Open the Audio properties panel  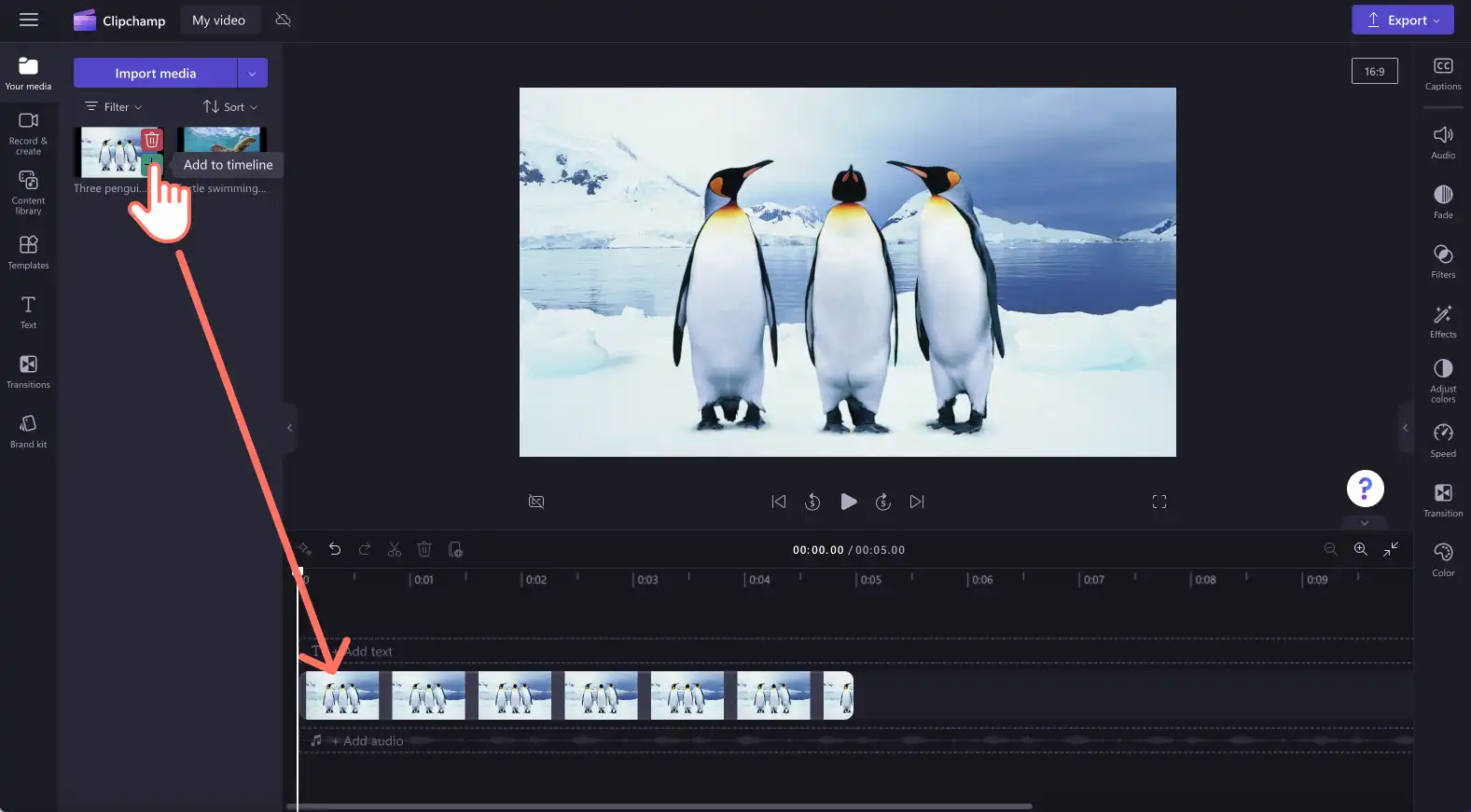point(1443,143)
